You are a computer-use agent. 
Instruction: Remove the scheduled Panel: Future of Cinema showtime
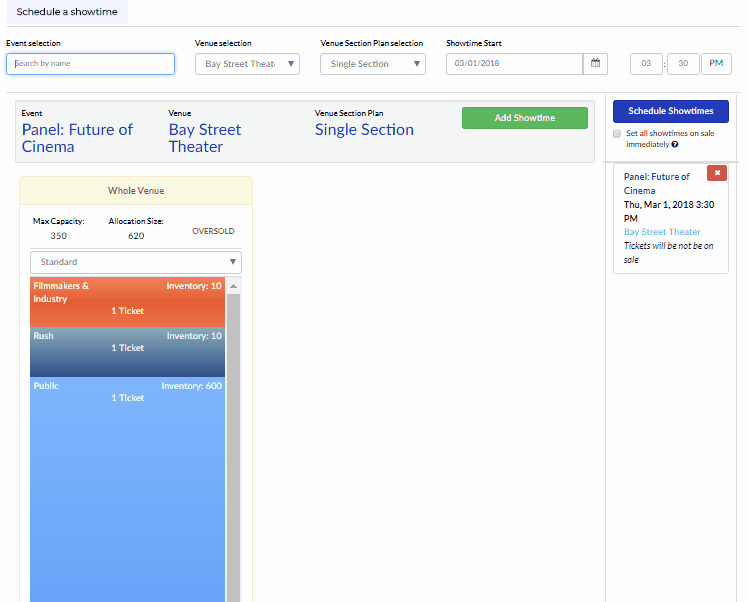[x=717, y=173]
